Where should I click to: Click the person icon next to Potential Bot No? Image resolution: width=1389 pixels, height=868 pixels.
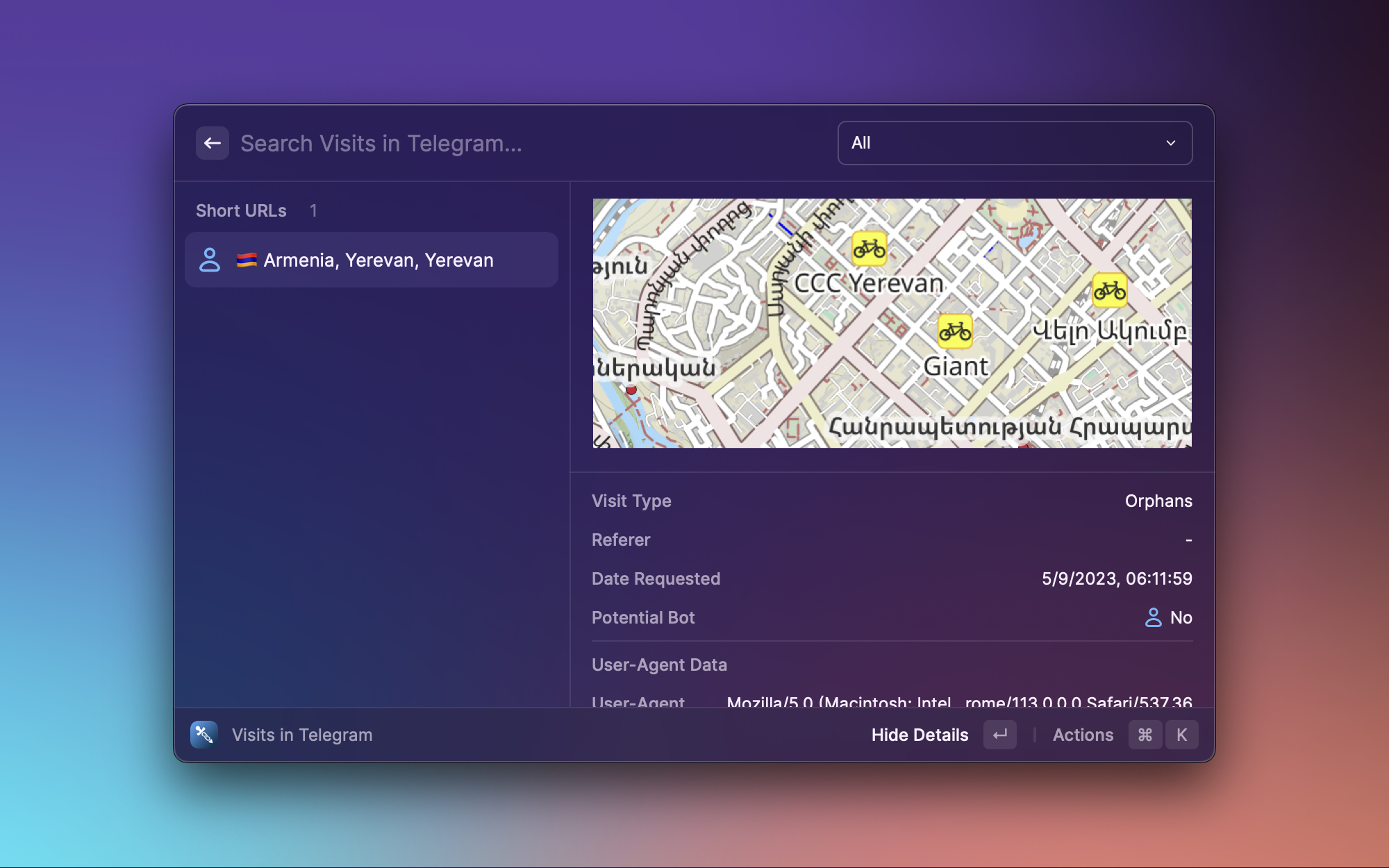click(x=1153, y=617)
